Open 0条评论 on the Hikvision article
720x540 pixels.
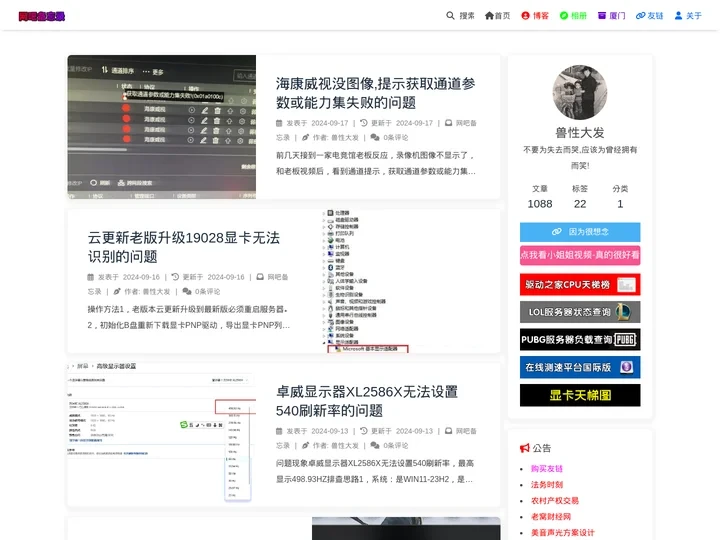click(x=395, y=137)
